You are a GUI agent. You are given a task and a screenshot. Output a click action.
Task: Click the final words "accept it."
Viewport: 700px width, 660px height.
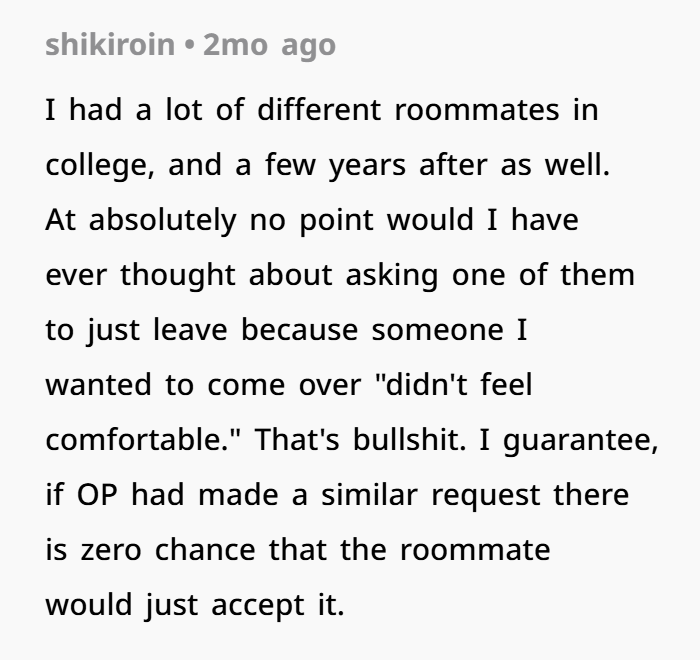tap(278, 606)
